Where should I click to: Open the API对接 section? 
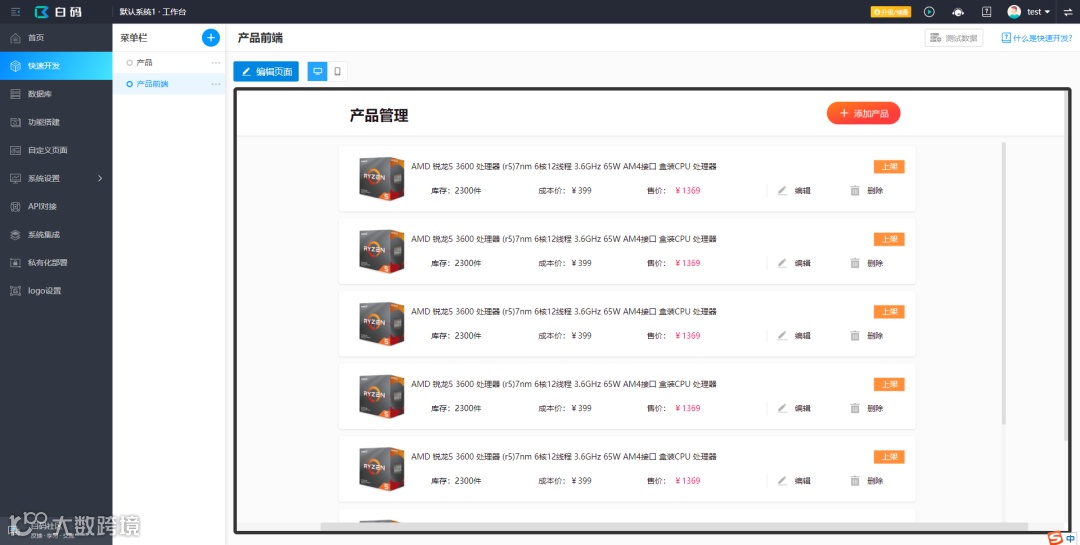point(56,207)
